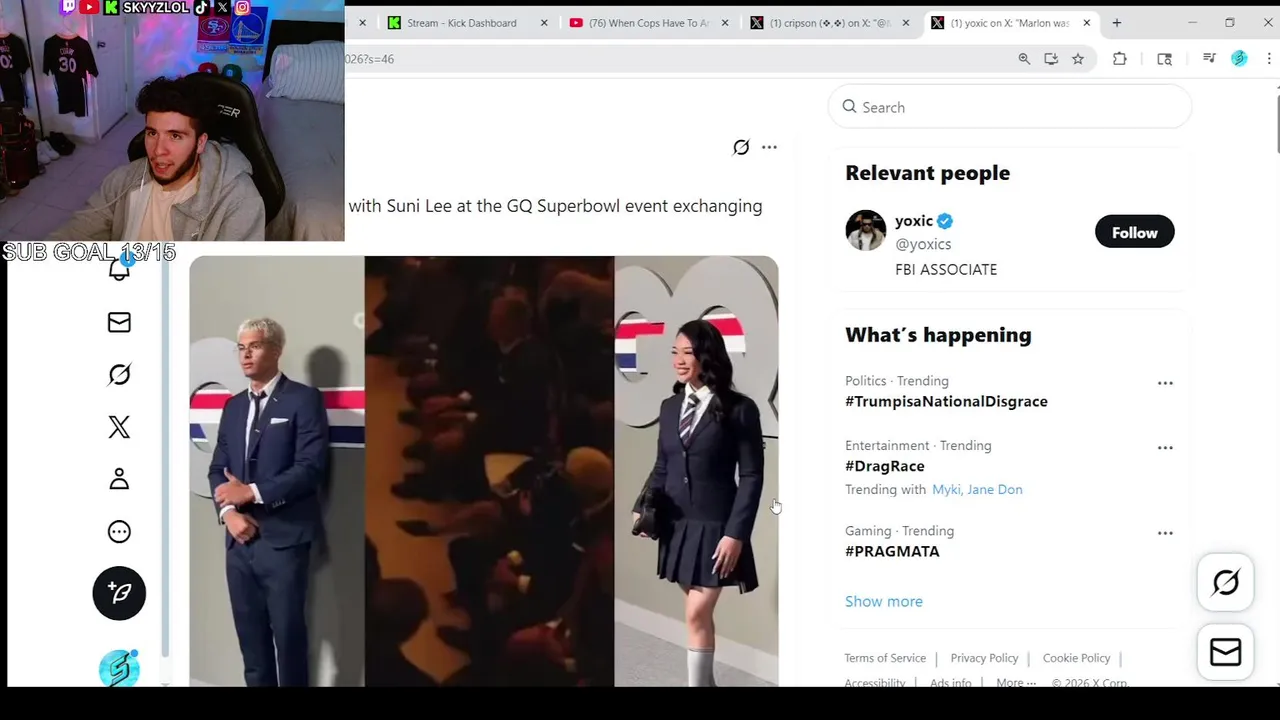Open the More circle icon in the sidebar
Image resolution: width=1280 pixels, height=720 pixels.
pyautogui.click(x=119, y=532)
